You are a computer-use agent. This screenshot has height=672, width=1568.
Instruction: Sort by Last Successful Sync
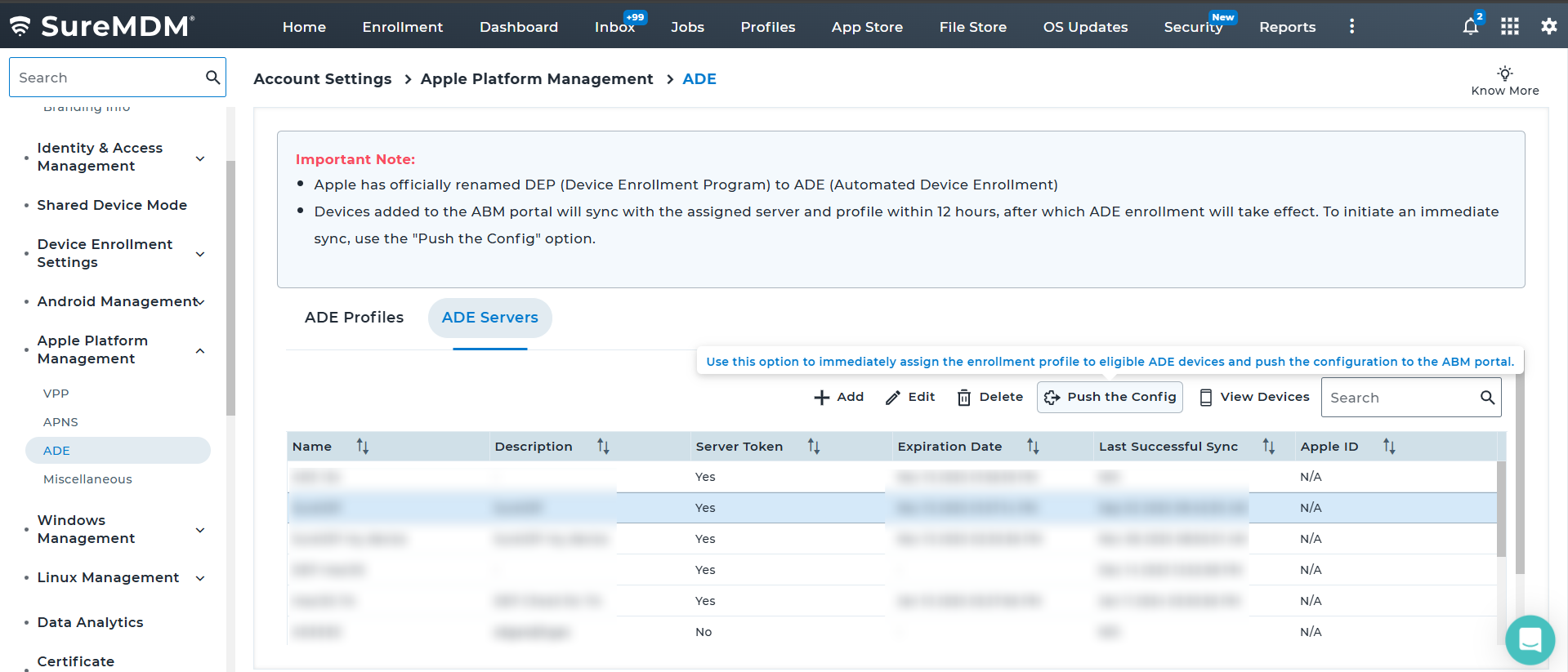[x=1268, y=447]
